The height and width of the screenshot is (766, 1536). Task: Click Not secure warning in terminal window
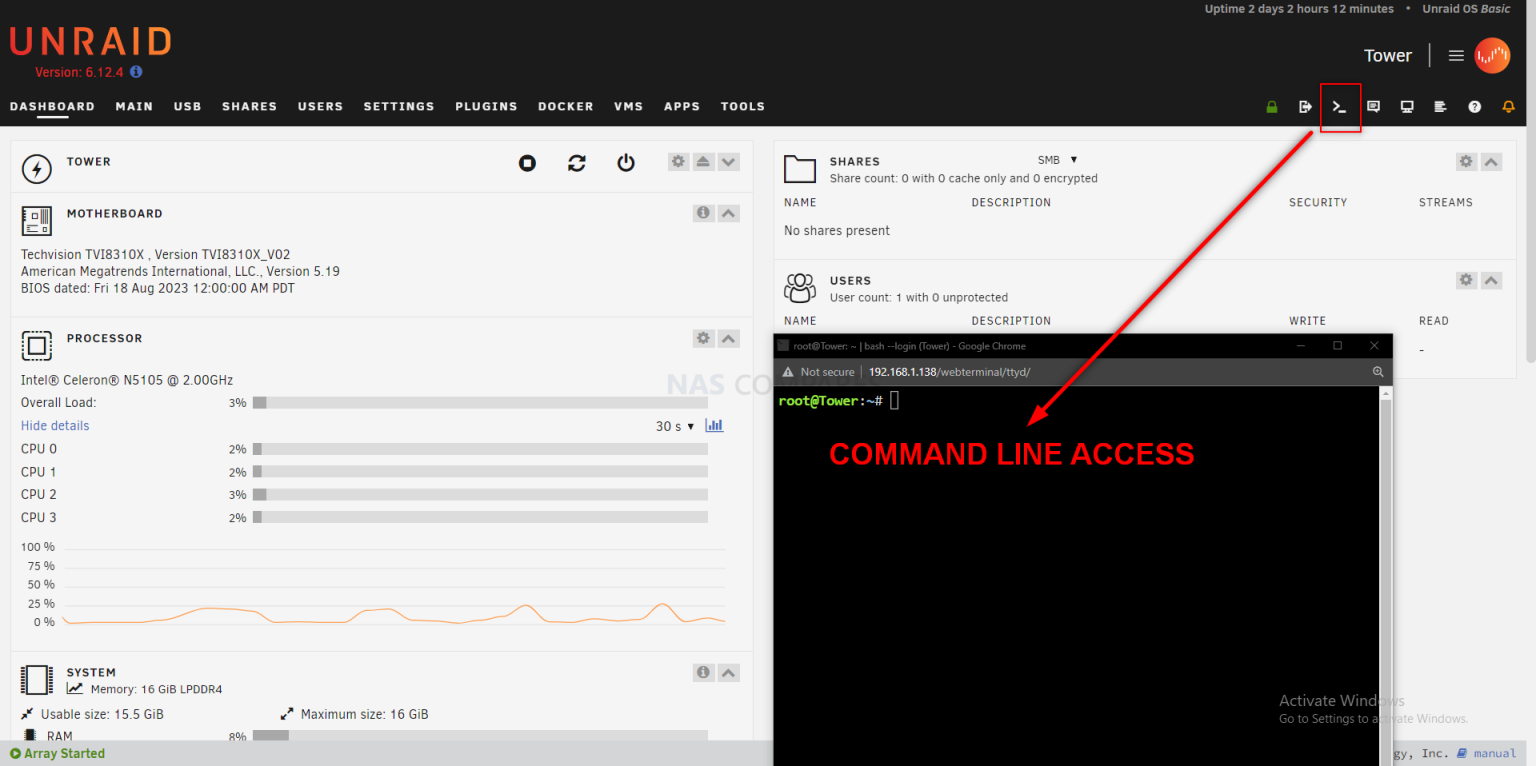[818, 372]
